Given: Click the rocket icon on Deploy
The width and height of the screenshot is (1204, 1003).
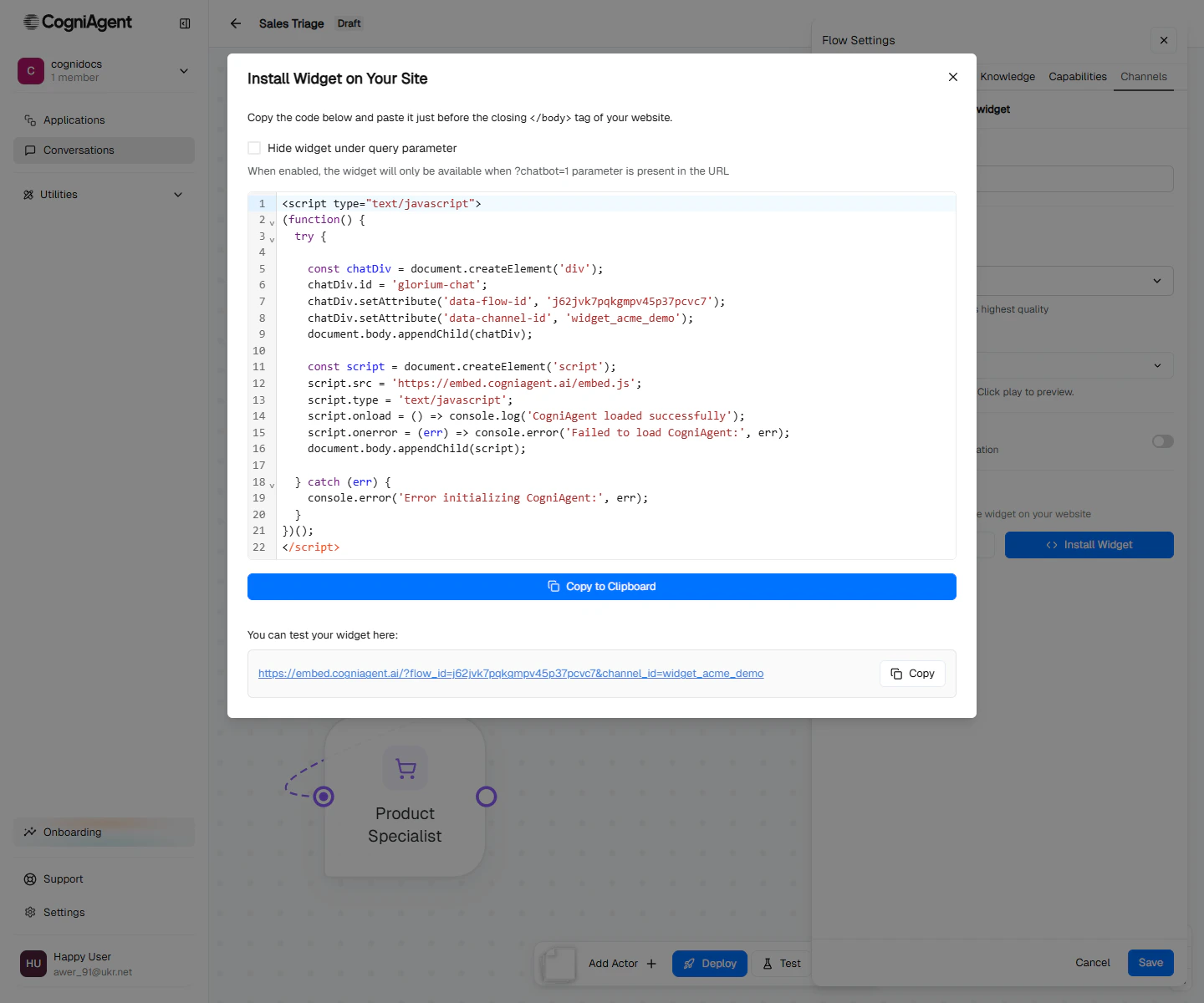Looking at the screenshot, I should 689,964.
